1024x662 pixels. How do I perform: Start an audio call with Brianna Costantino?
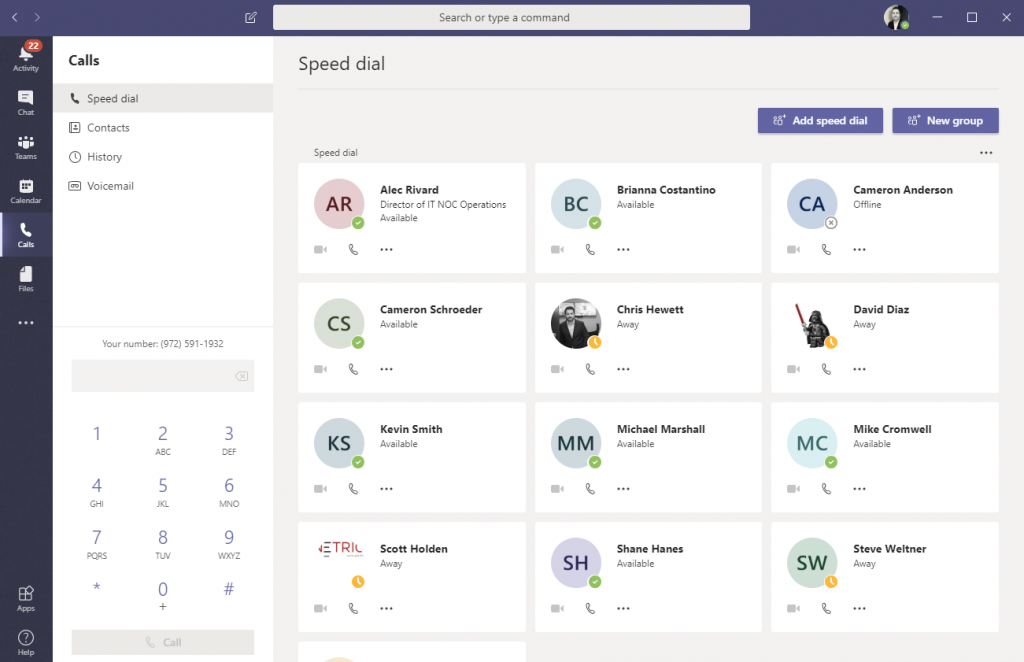[589, 249]
